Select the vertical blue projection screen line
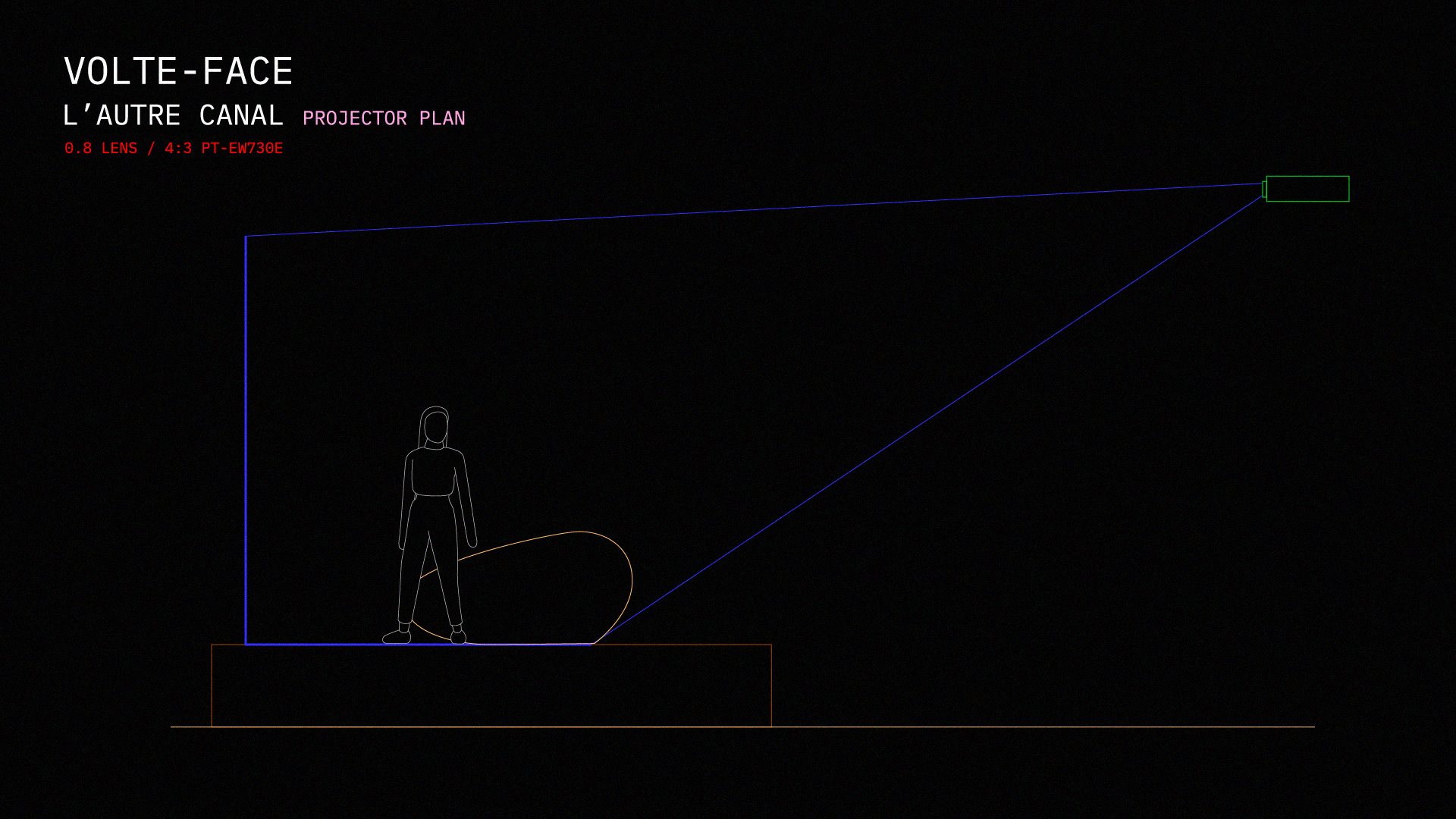Screen dimensions: 1456x819 point(246,440)
